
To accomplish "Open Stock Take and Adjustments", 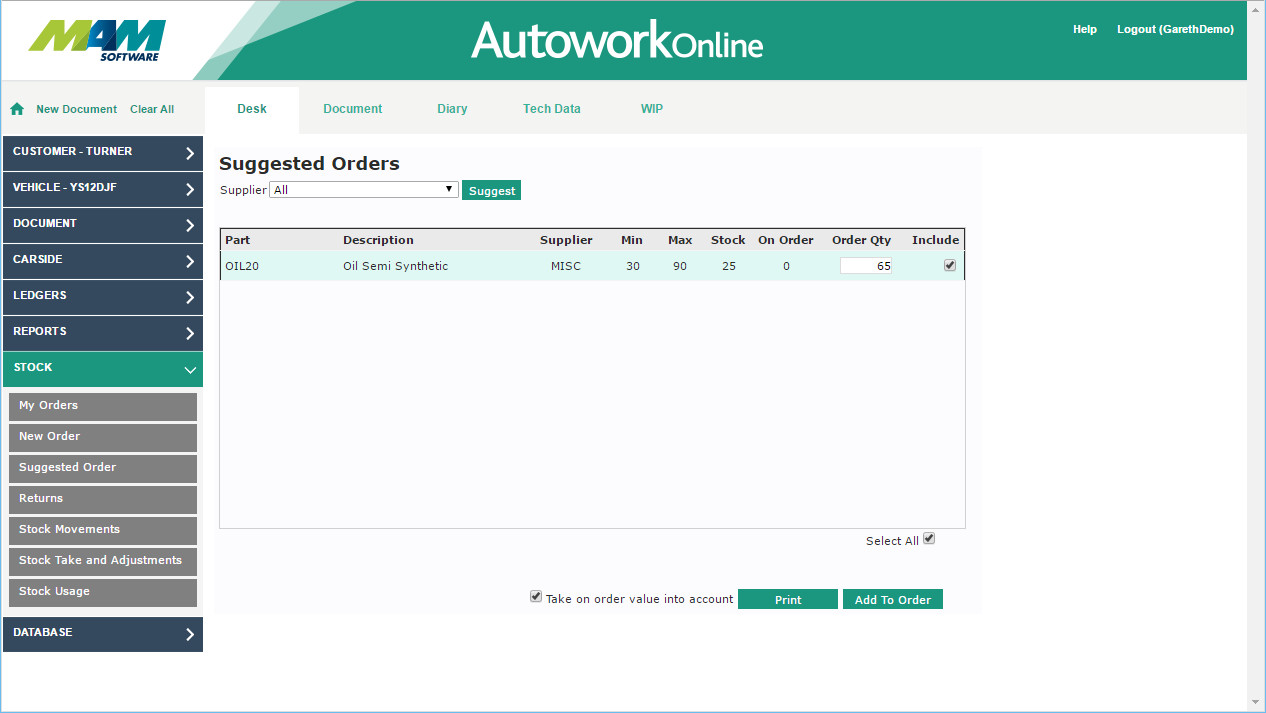I will pyautogui.click(x=101, y=561).
